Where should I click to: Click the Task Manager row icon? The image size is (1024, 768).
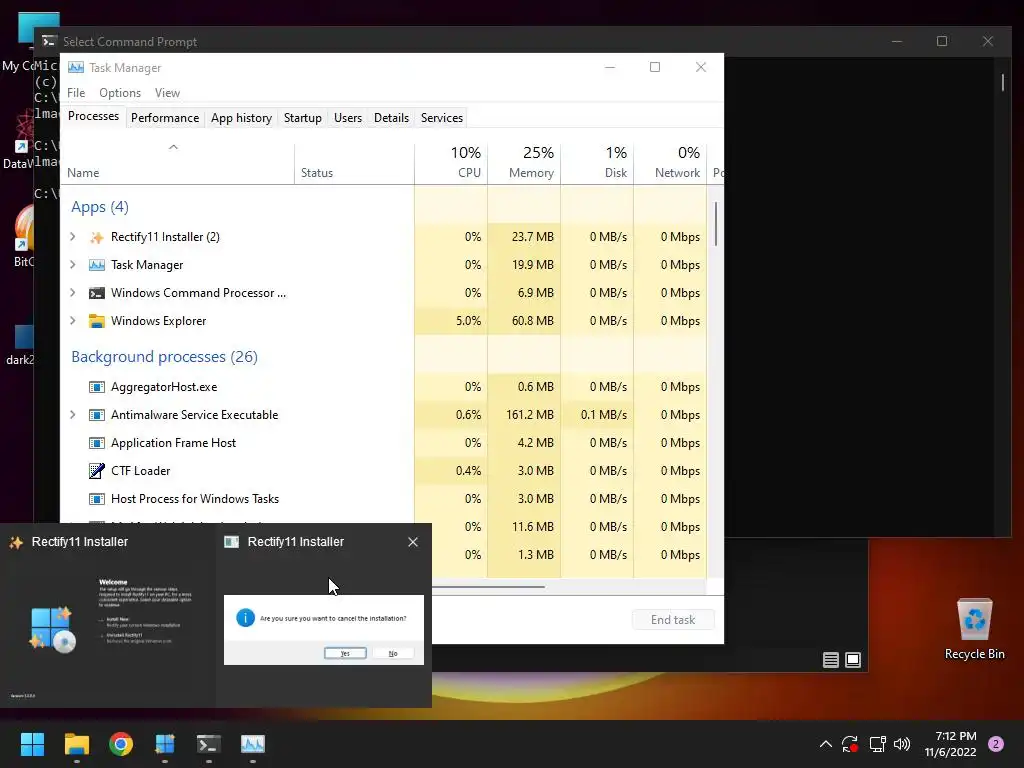click(97, 265)
